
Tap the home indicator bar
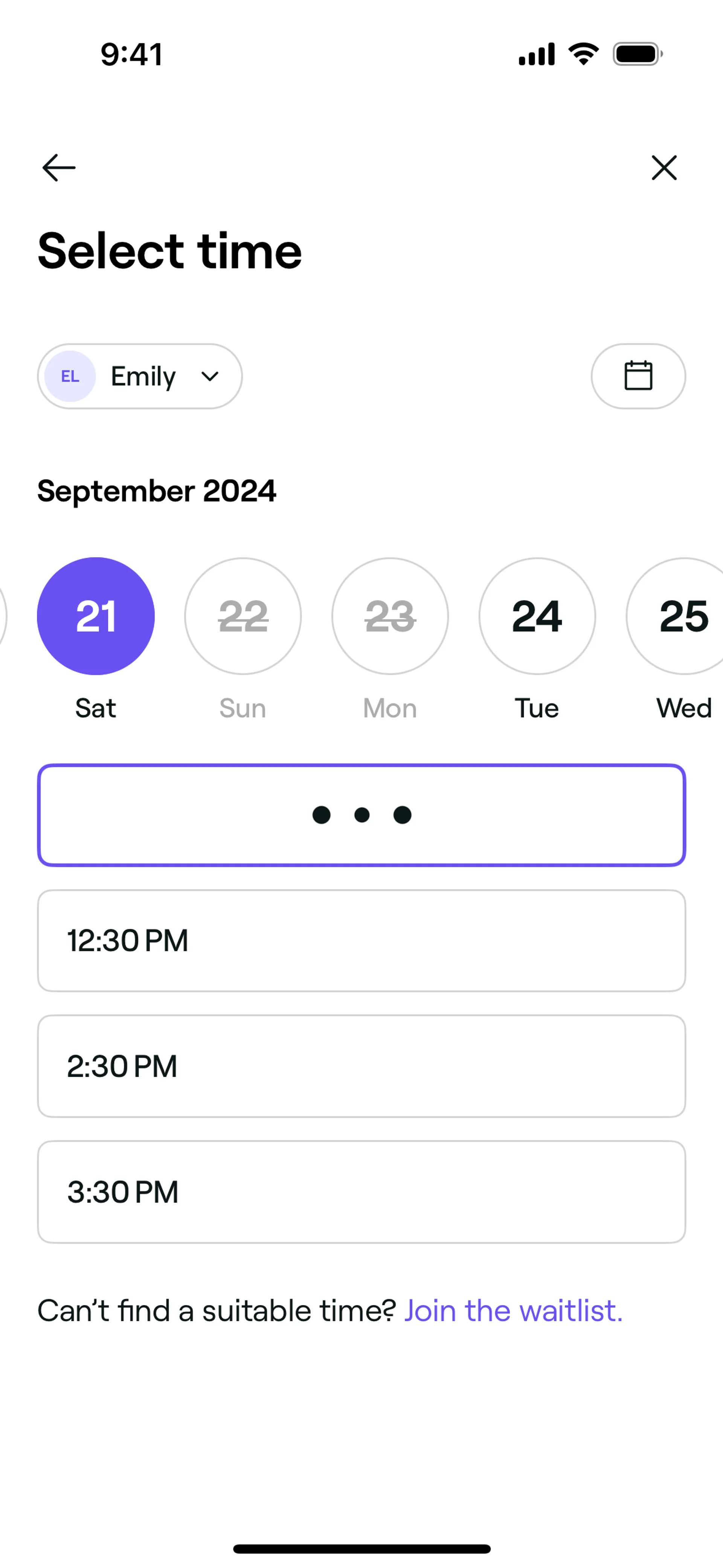point(361,1548)
